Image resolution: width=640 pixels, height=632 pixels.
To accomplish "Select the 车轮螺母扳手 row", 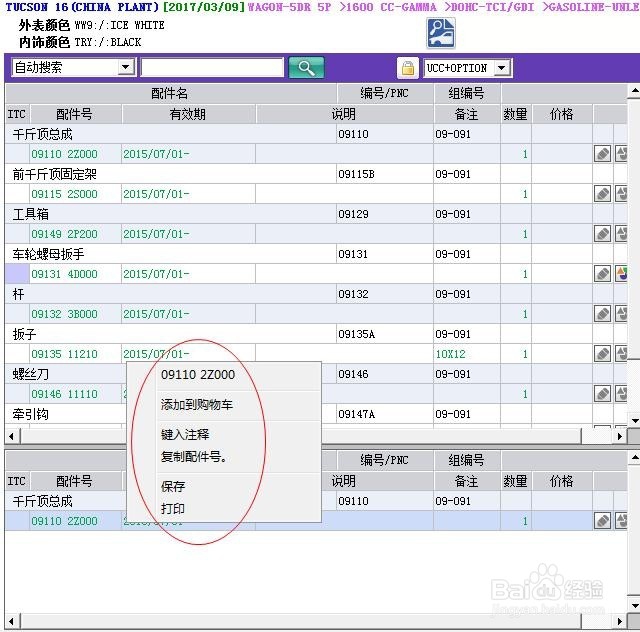I will [316, 254].
